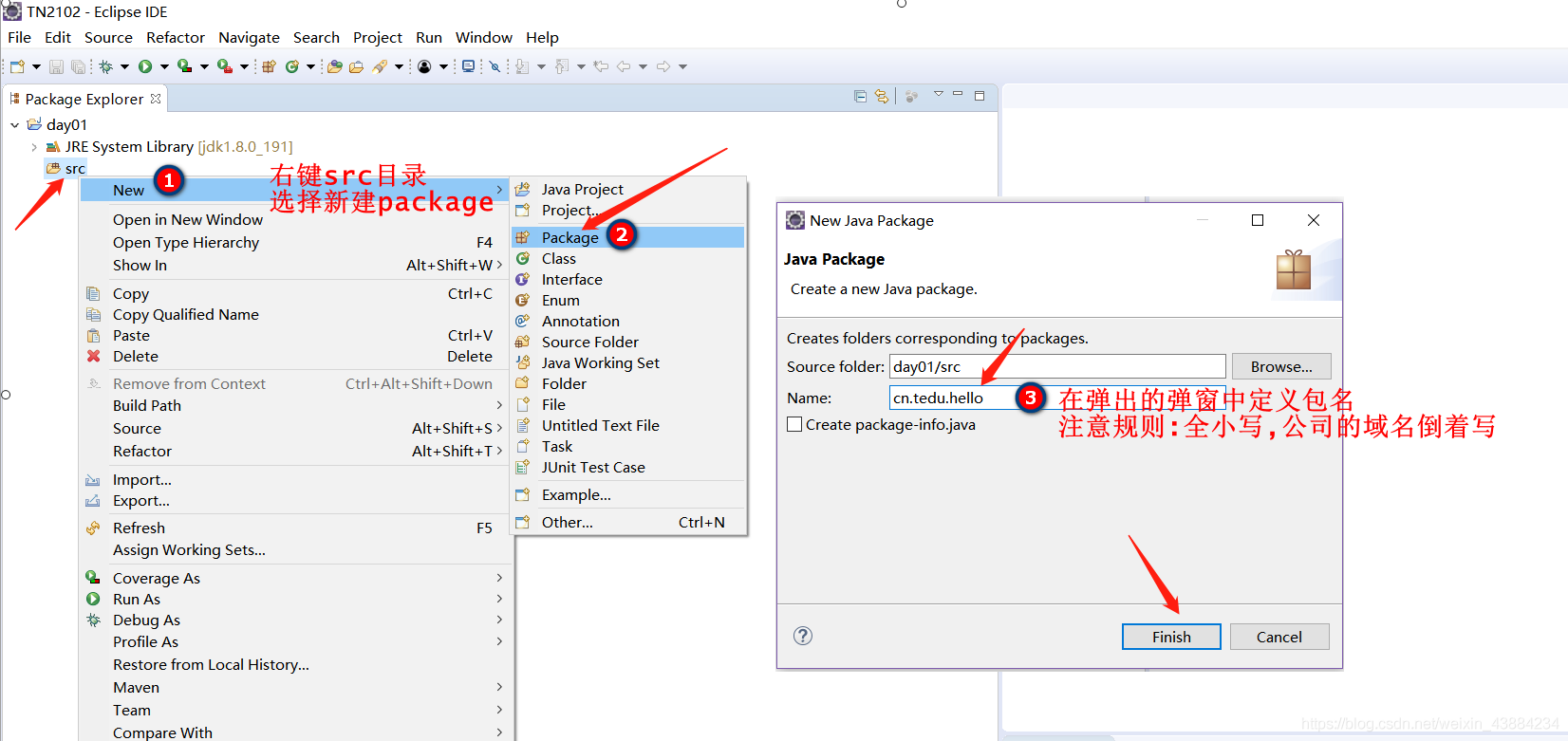Click the Search flashlight toolbar icon
Viewport: 1568px width, 741px height.
pos(380,66)
